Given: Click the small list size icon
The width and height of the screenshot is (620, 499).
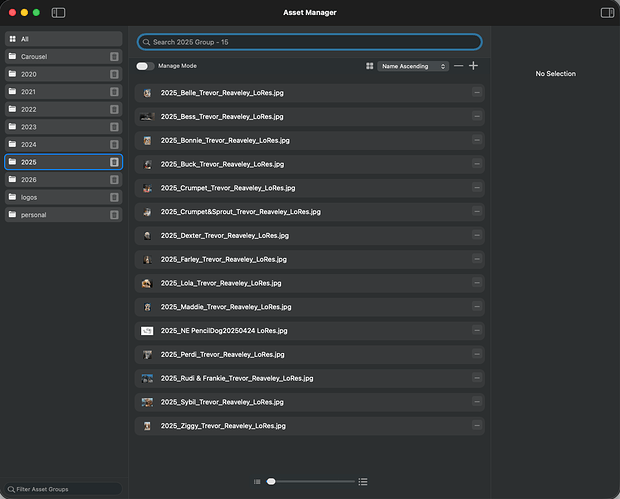Looking at the screenshot, I should click(257, 481).
